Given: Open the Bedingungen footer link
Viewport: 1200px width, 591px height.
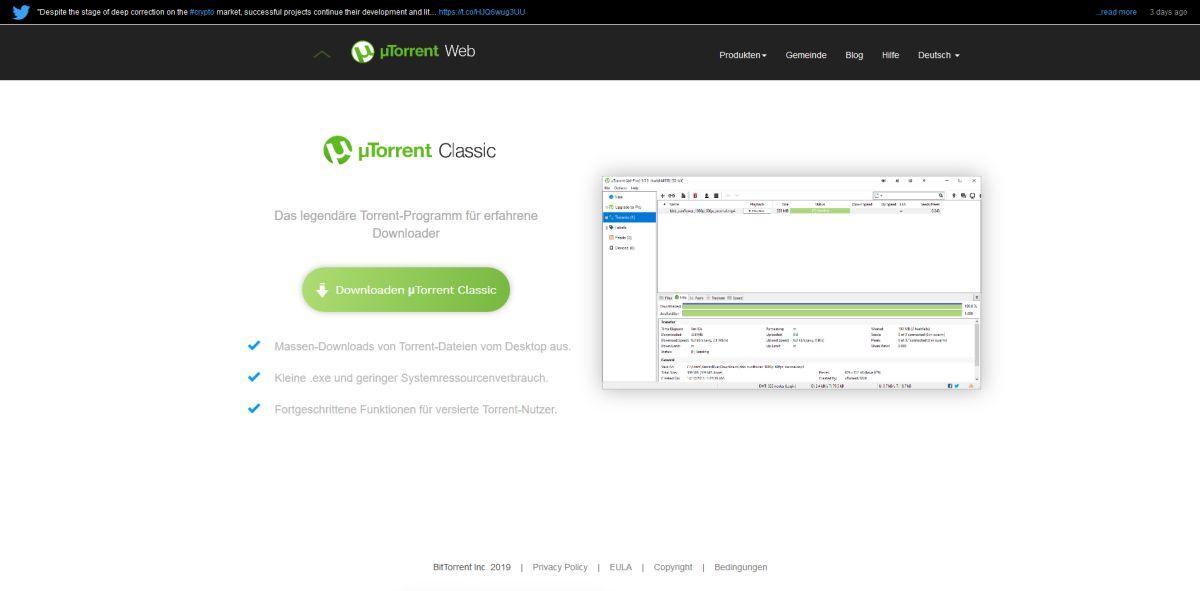Looking at the screenshot, I should pyautogui.click(x=740, y=567).
